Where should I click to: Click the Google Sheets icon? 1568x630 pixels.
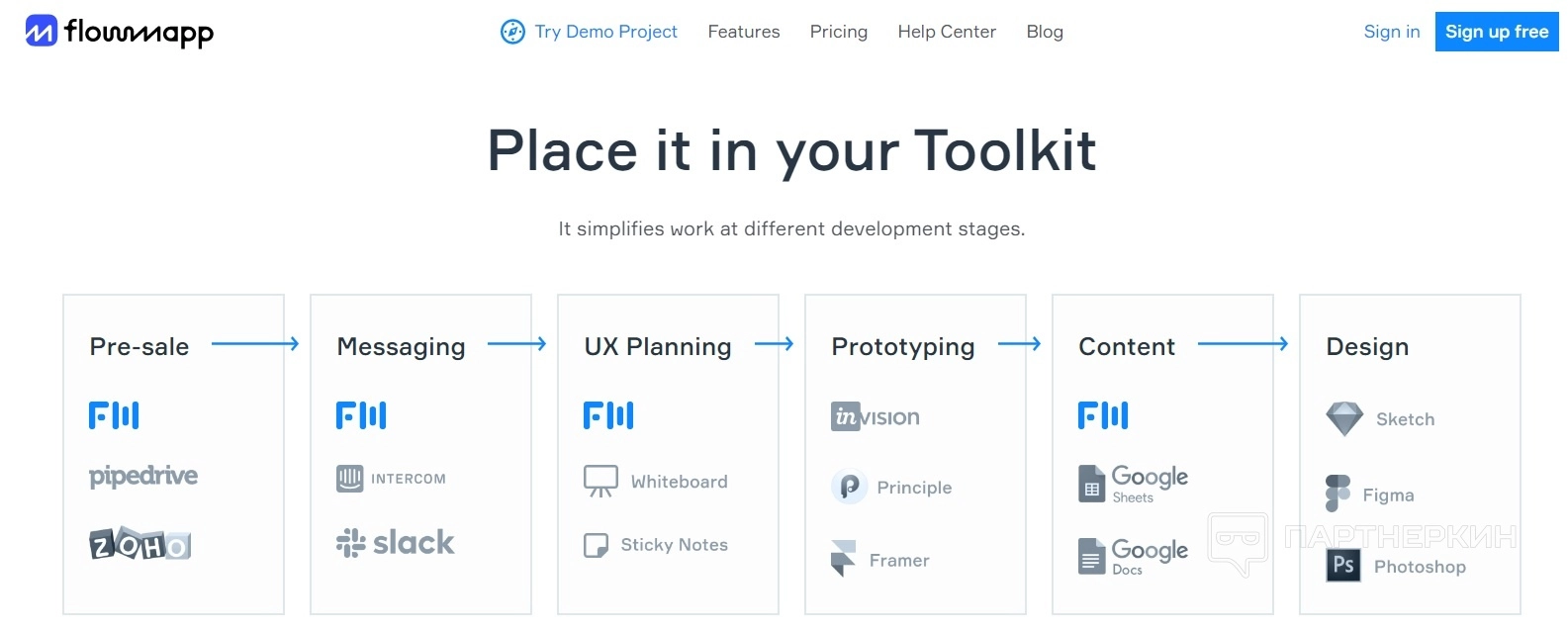(x=1092, y=484)
